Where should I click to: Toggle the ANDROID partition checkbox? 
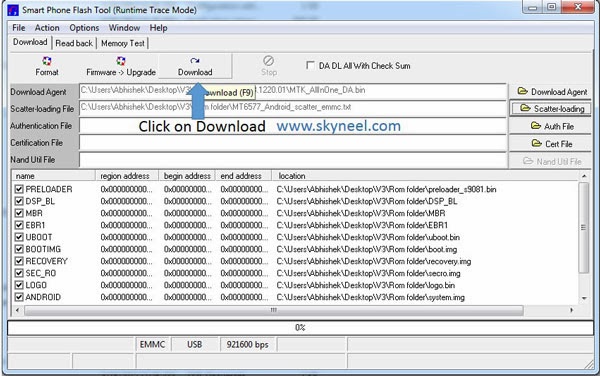pos(19,297)
